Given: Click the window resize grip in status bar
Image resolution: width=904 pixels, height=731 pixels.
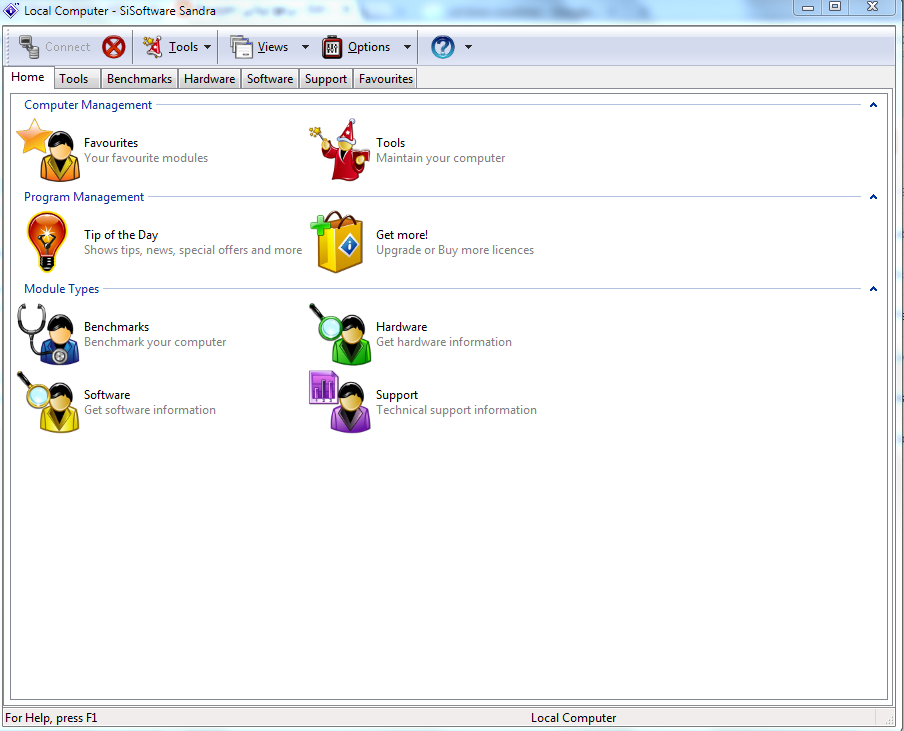Looking at the screenshot, I should [x=888, y=719].
